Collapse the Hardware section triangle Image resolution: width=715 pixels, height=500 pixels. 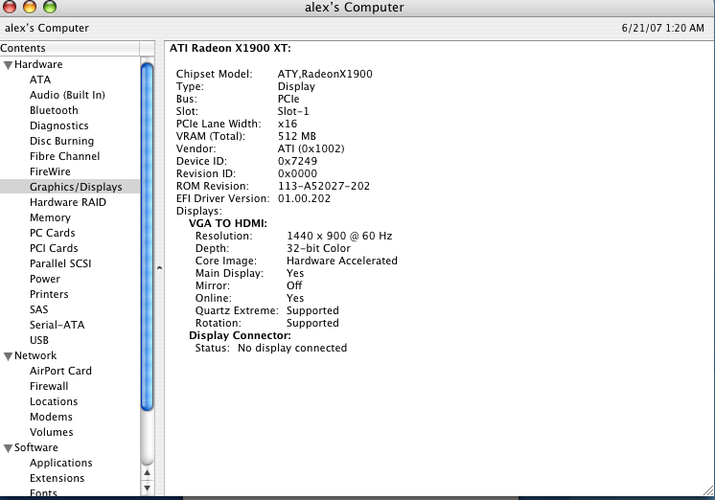tap(8, 65)
